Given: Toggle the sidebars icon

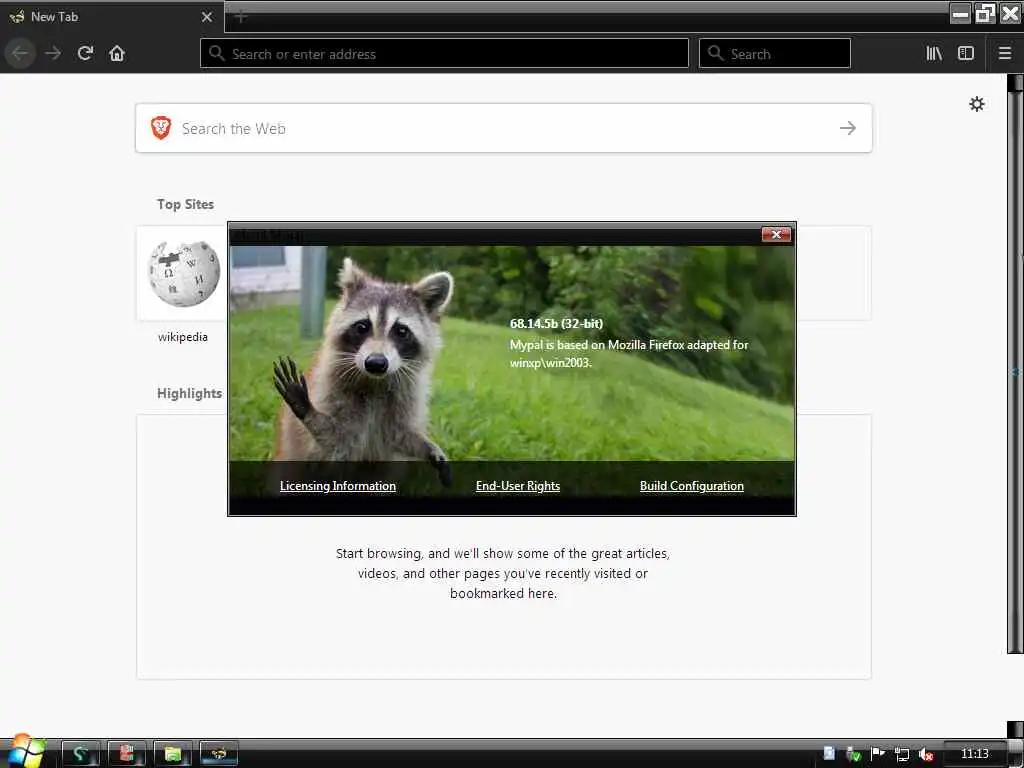Looking at the screenshot, I should point(966,53).
